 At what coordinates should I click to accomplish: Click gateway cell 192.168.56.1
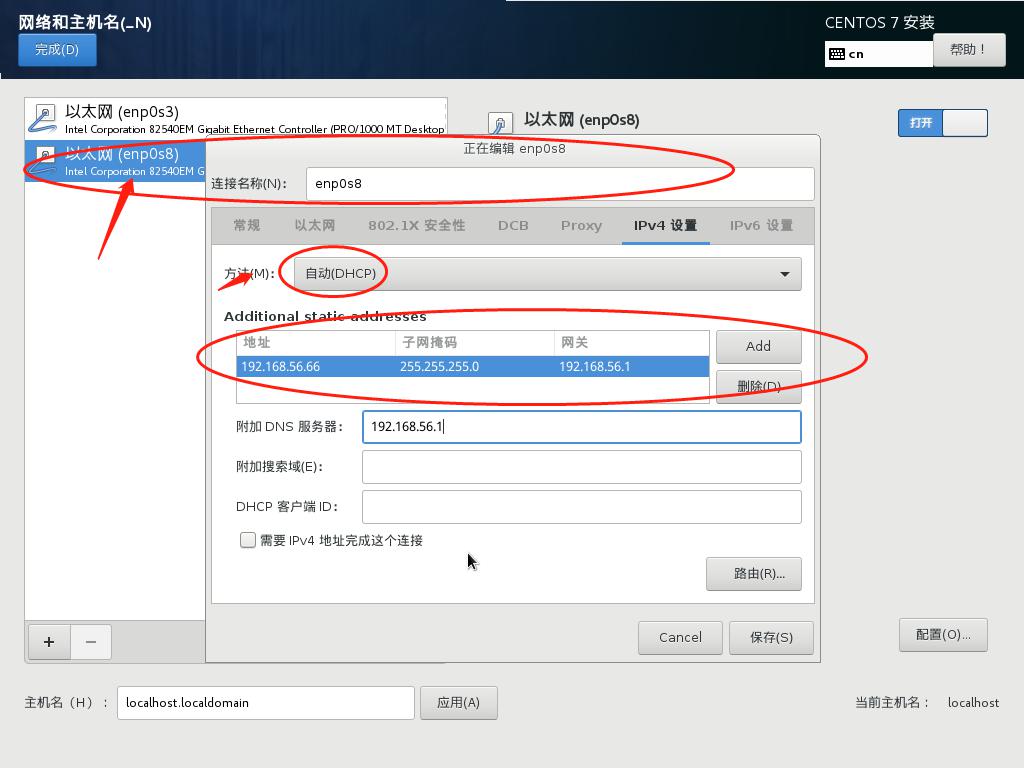pyautogui.click(x=632, y=366)
